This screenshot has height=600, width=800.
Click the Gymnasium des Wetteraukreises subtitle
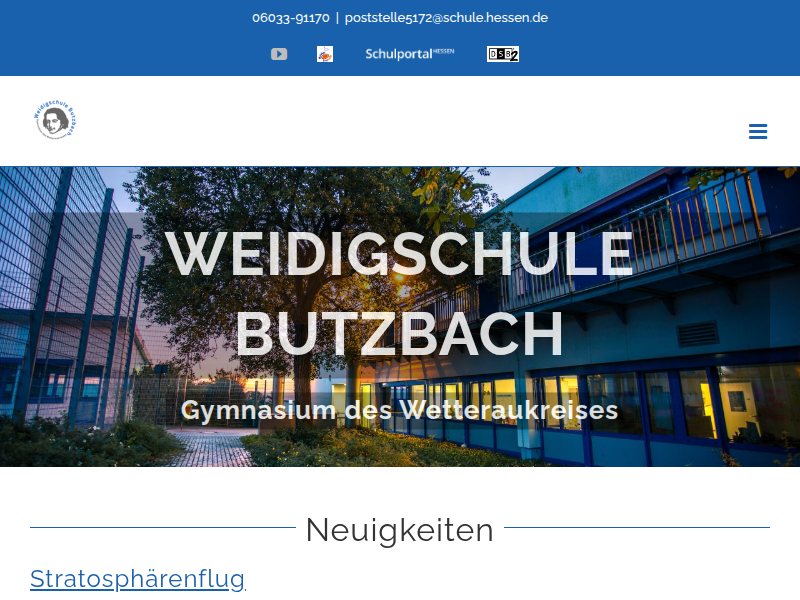coord(399,410)
